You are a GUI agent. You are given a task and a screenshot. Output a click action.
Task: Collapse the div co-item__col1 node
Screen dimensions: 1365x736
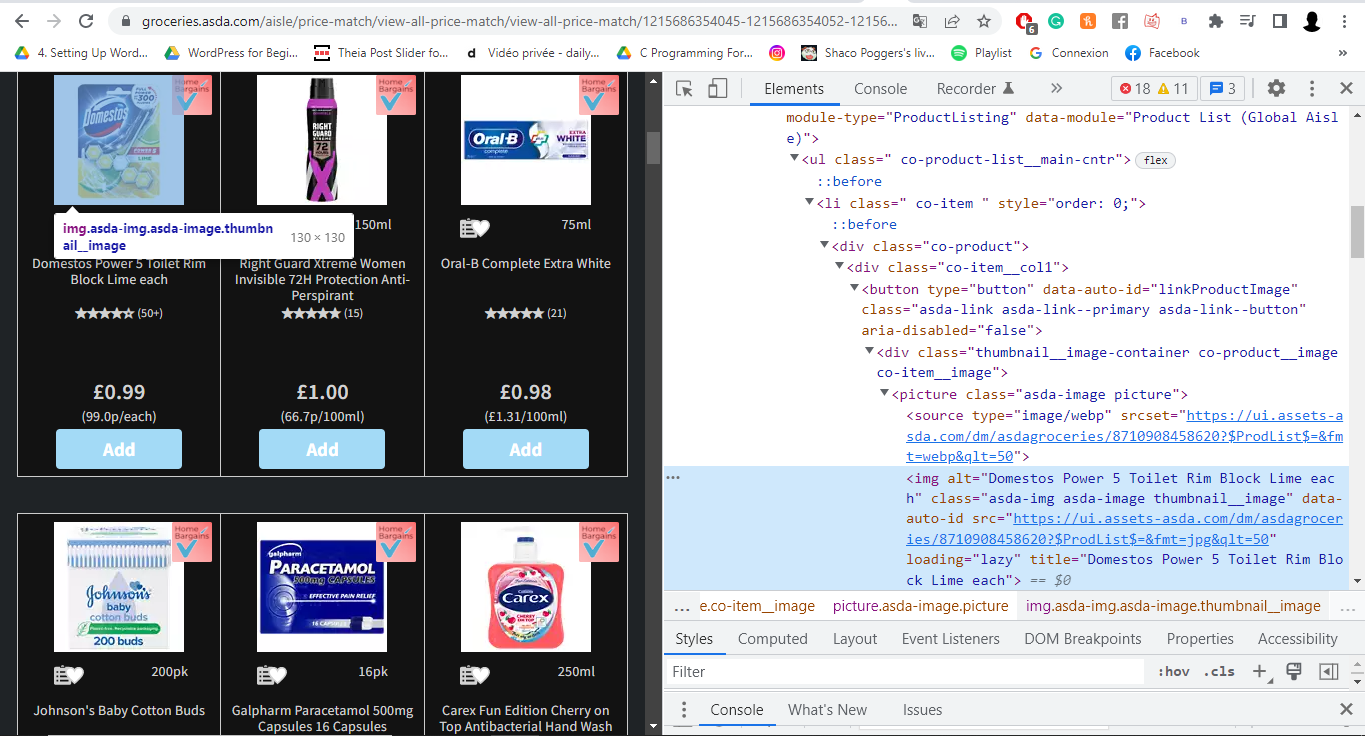839,267
